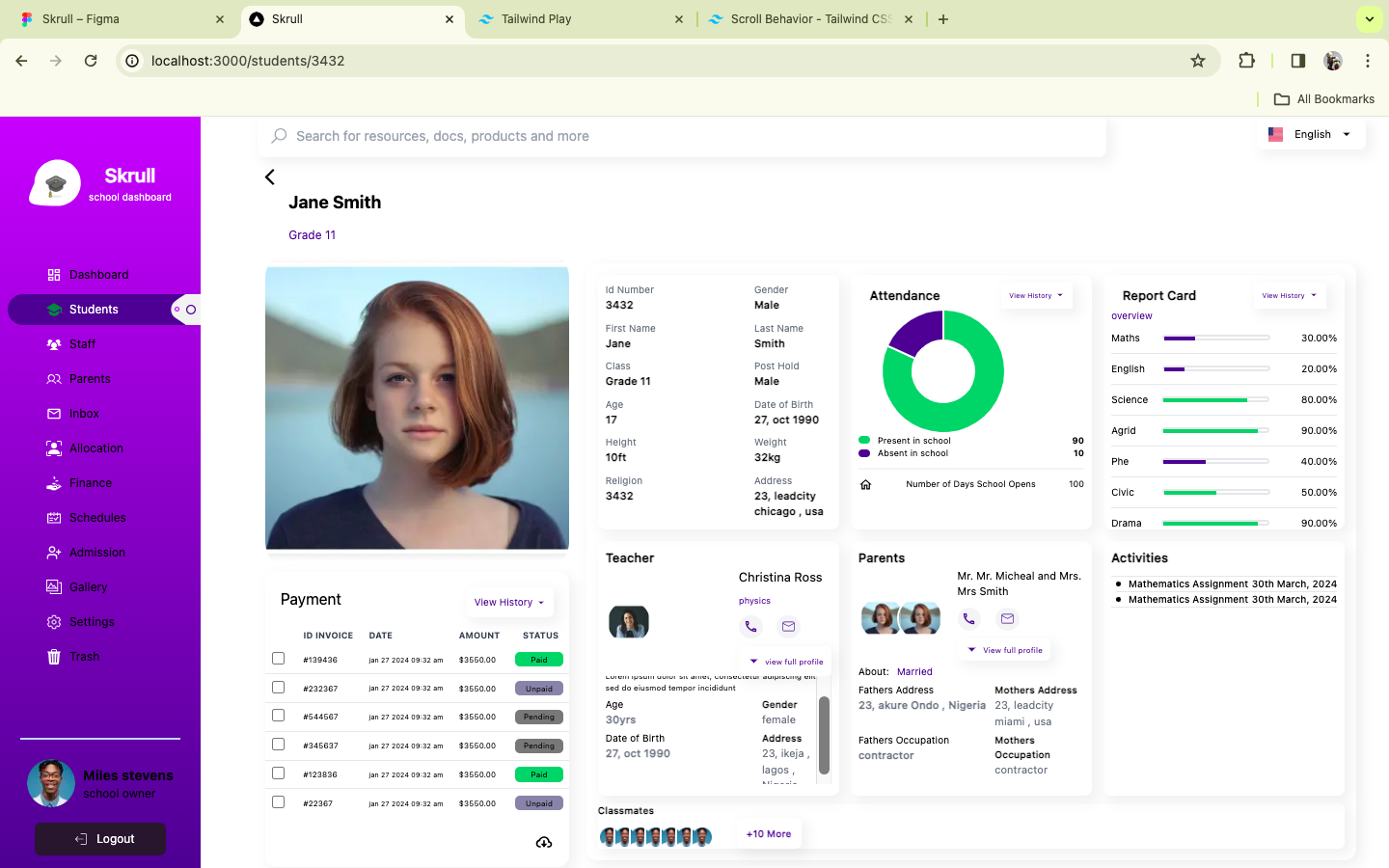Check the box for invoice #139436
This screenshot has width=1389, height=868.
pyautogui.click(x=279, y=659)
